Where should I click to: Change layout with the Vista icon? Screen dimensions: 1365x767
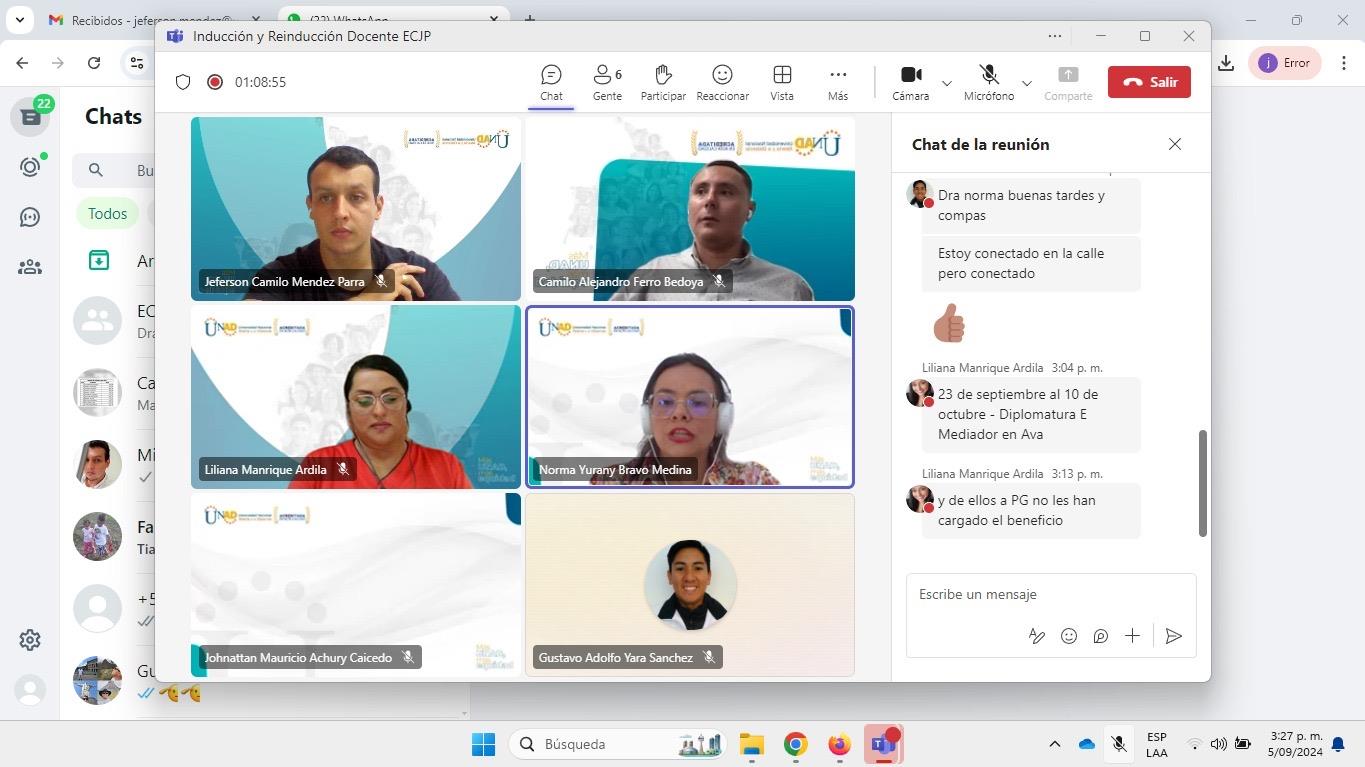782,82
